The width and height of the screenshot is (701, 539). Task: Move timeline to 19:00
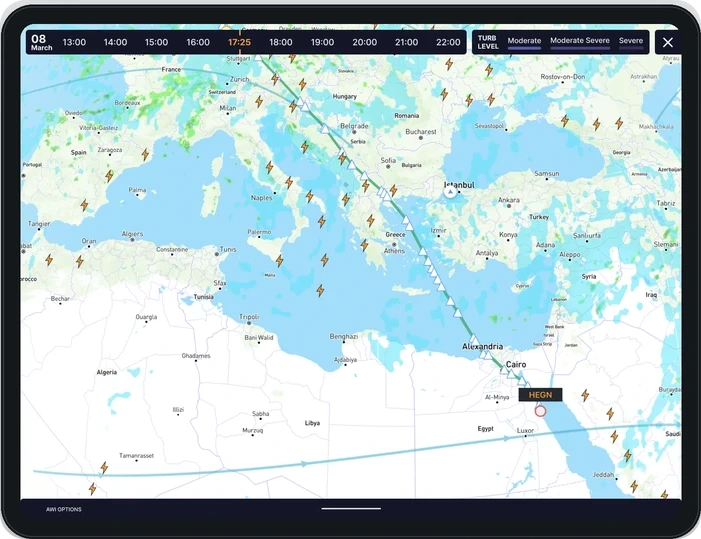tap(322, 42)
